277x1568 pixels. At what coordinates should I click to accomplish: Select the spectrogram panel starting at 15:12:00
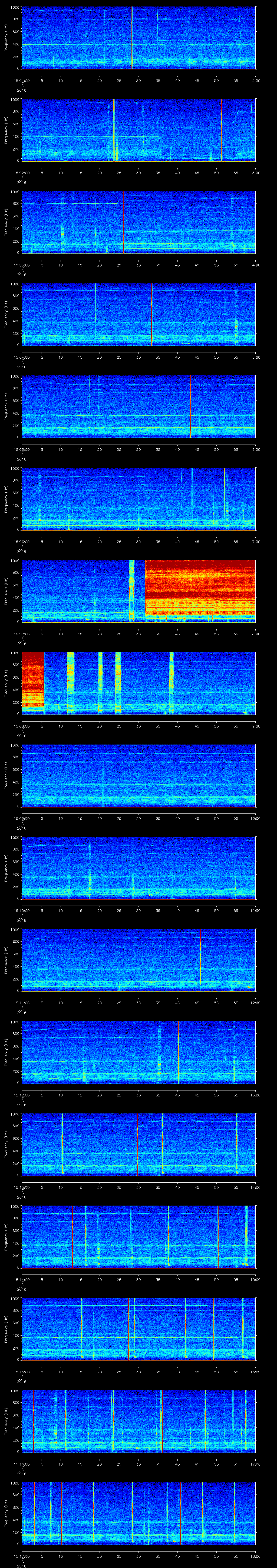point(138,1052)
